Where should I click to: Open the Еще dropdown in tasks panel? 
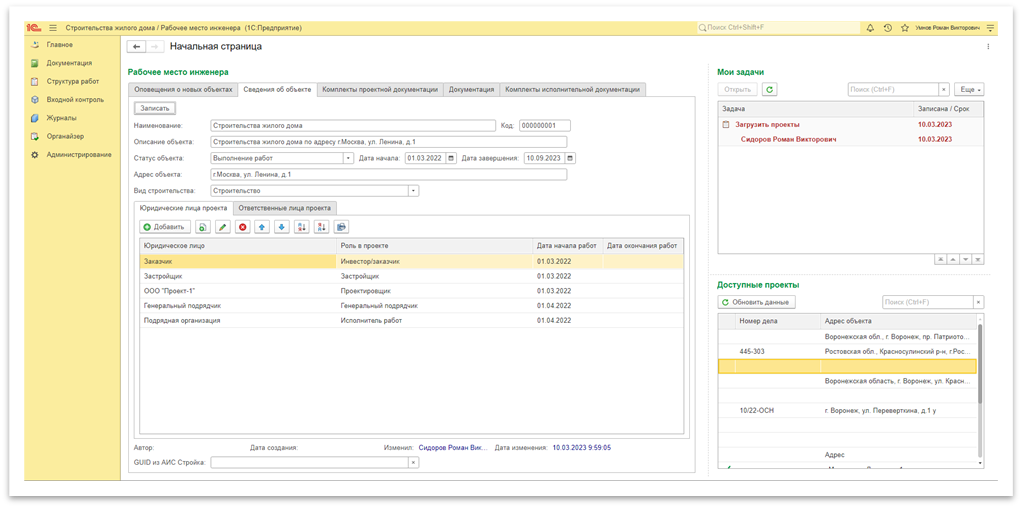coord(969,90)
